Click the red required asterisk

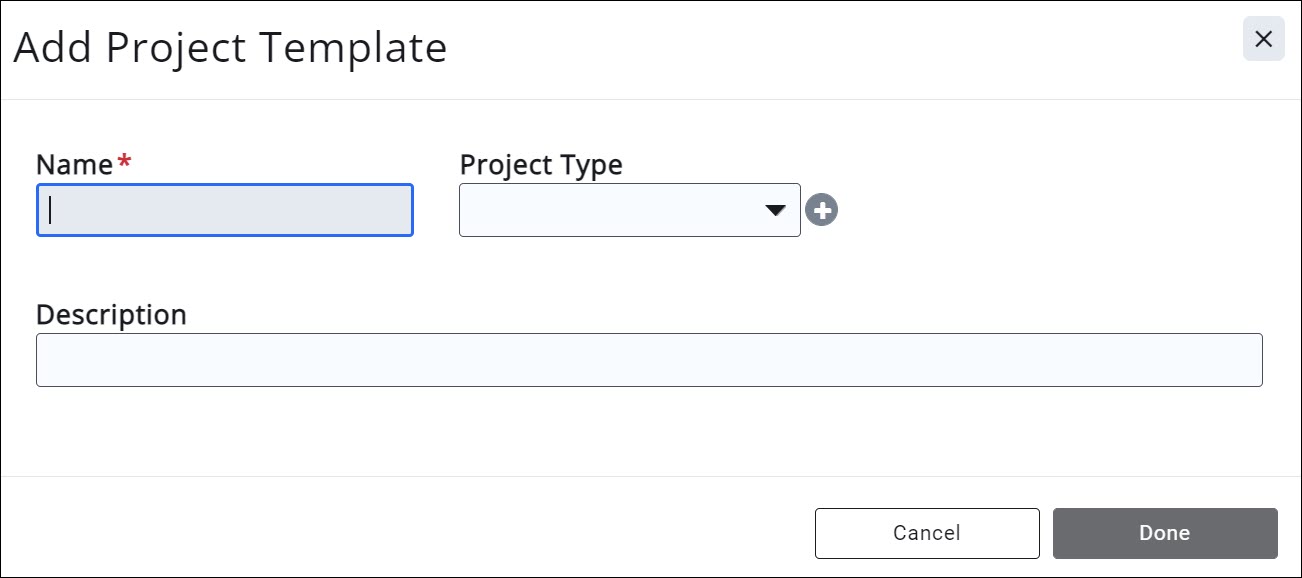tap(124, 163)
